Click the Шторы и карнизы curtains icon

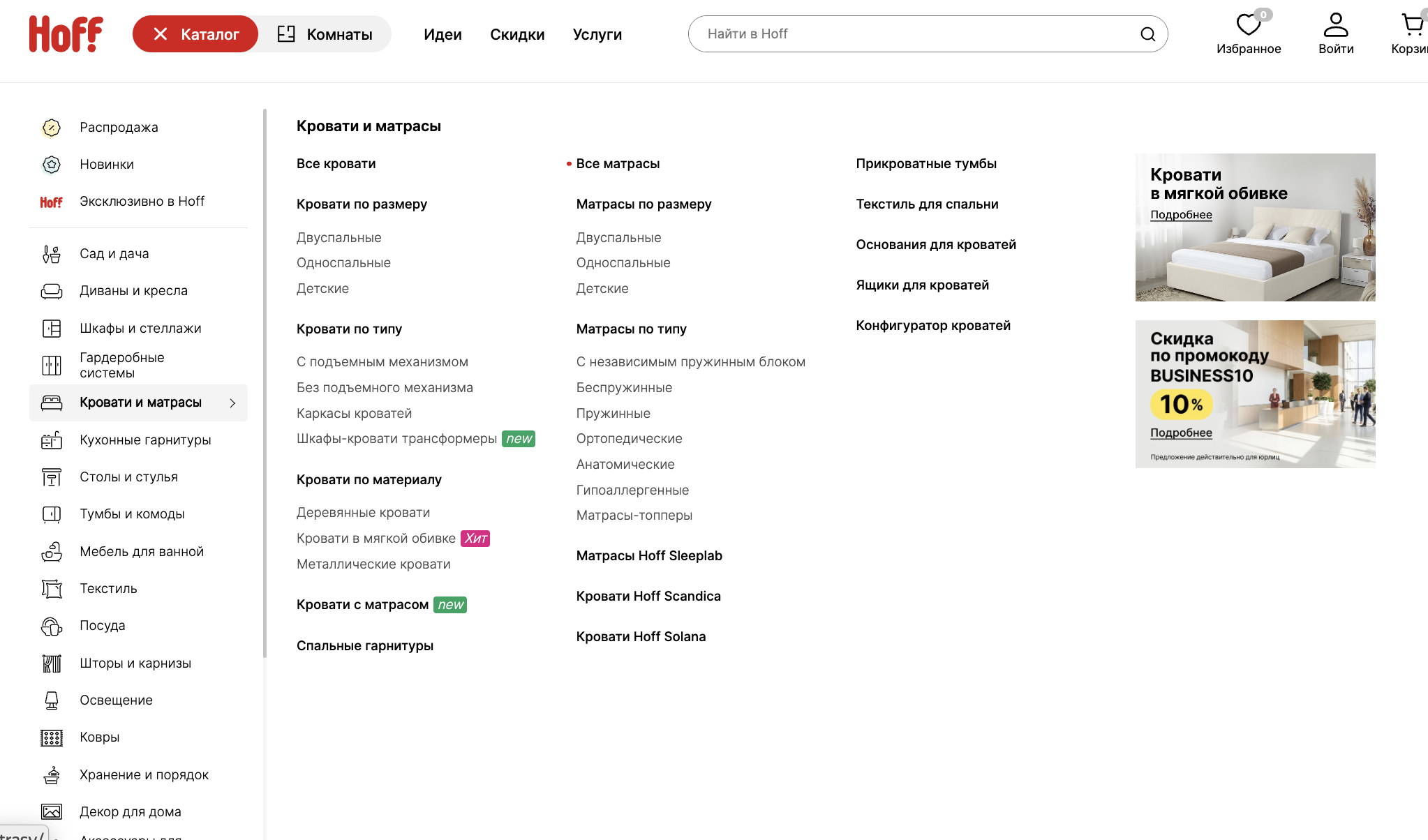tap(52, 663)
